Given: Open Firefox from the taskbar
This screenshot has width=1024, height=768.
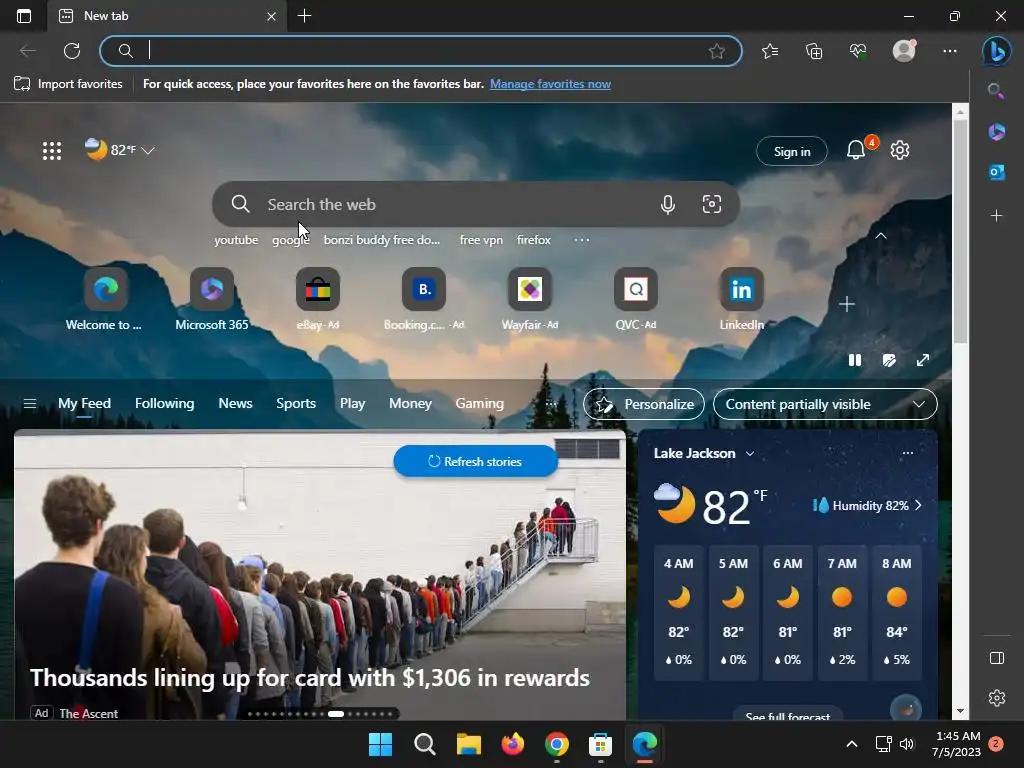Looking at the screenshot, I should point(513,744).
